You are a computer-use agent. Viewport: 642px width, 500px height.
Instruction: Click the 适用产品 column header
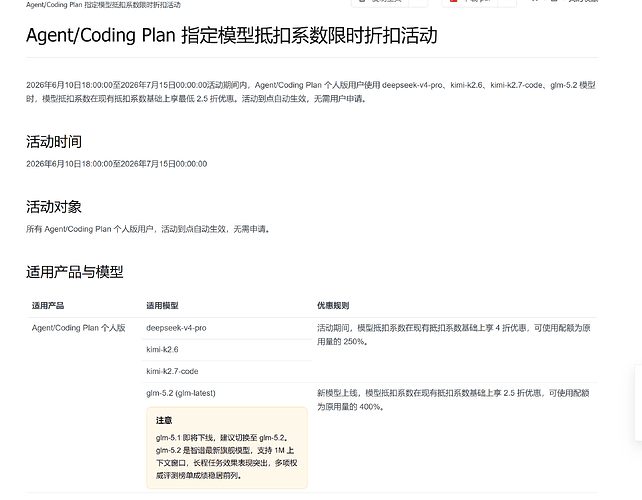(x=48, y=305)
